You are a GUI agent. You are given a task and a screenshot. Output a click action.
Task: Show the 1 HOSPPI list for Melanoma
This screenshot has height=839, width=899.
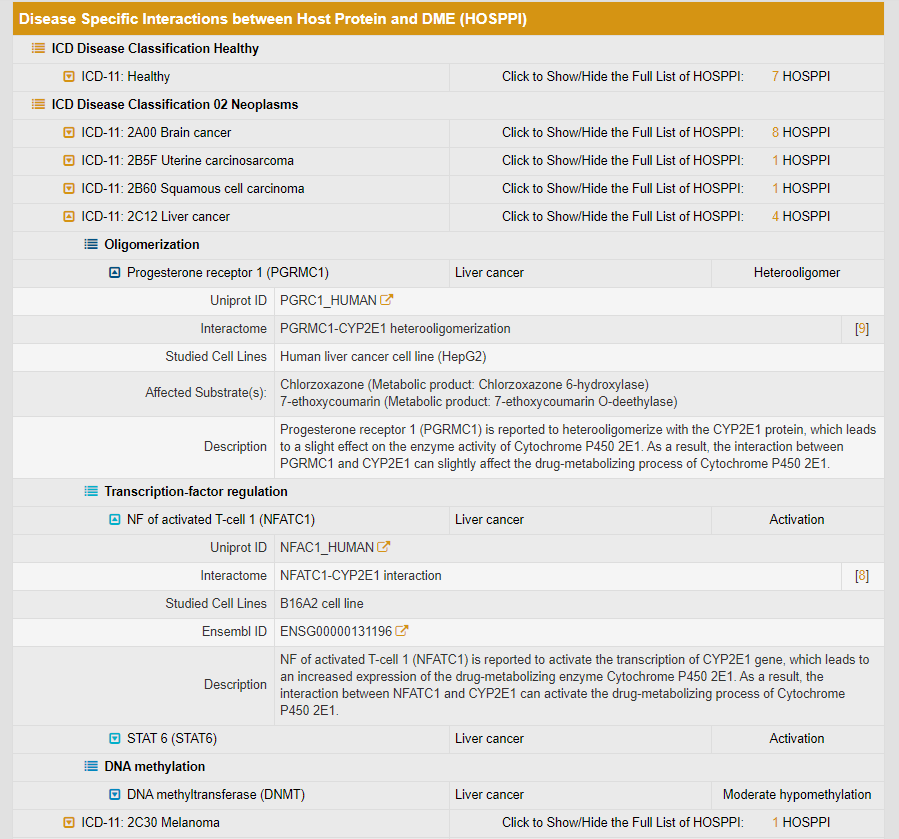coord(775,822)
